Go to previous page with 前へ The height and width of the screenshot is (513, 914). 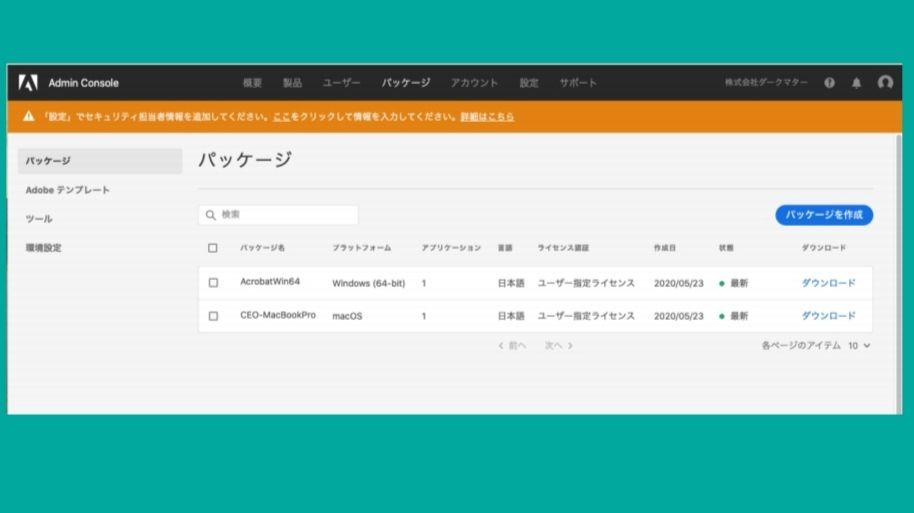coord(512,346)
